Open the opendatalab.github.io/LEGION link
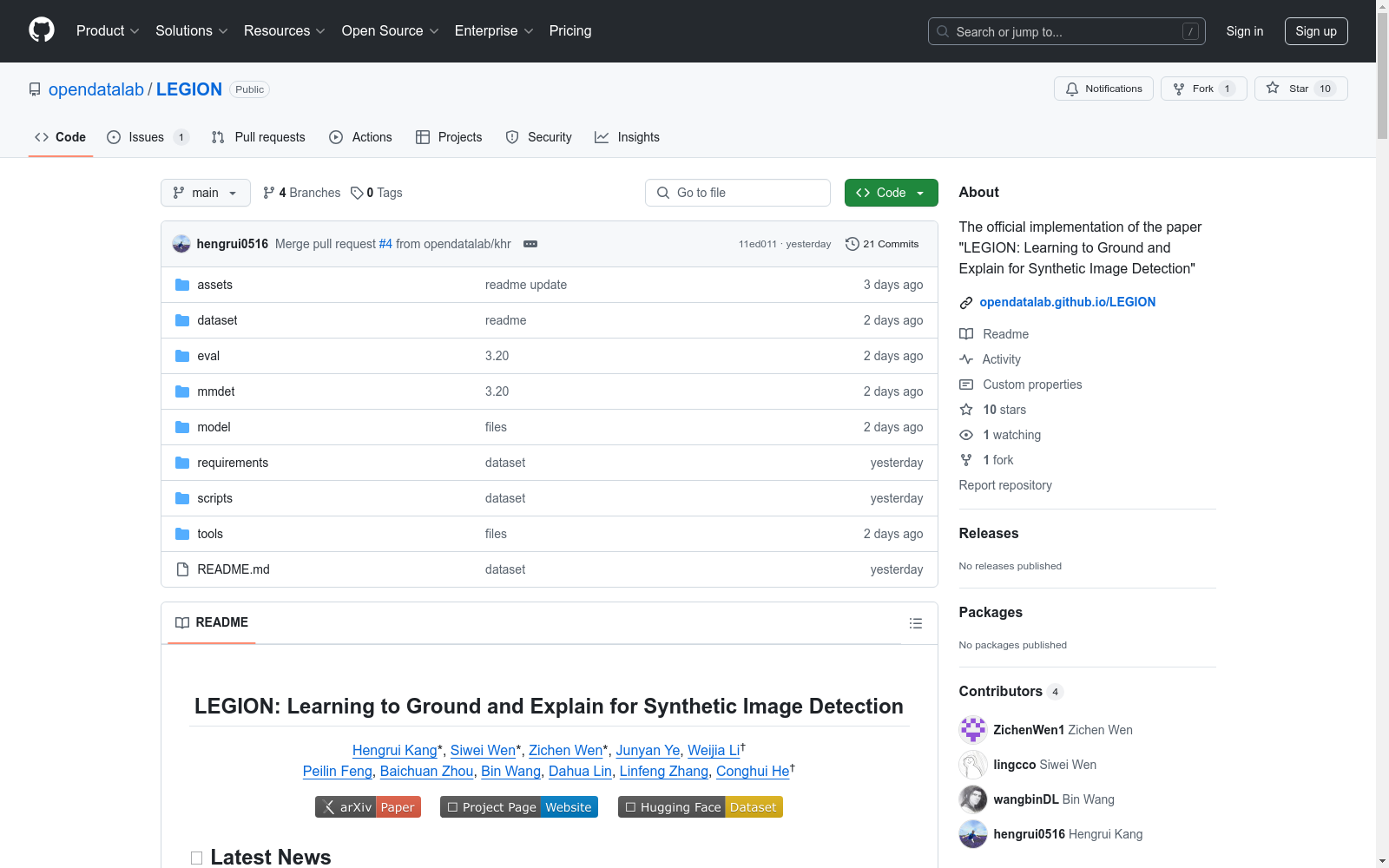The height and width of the screenshot is (868, 1389). (x=1068, y=302)
